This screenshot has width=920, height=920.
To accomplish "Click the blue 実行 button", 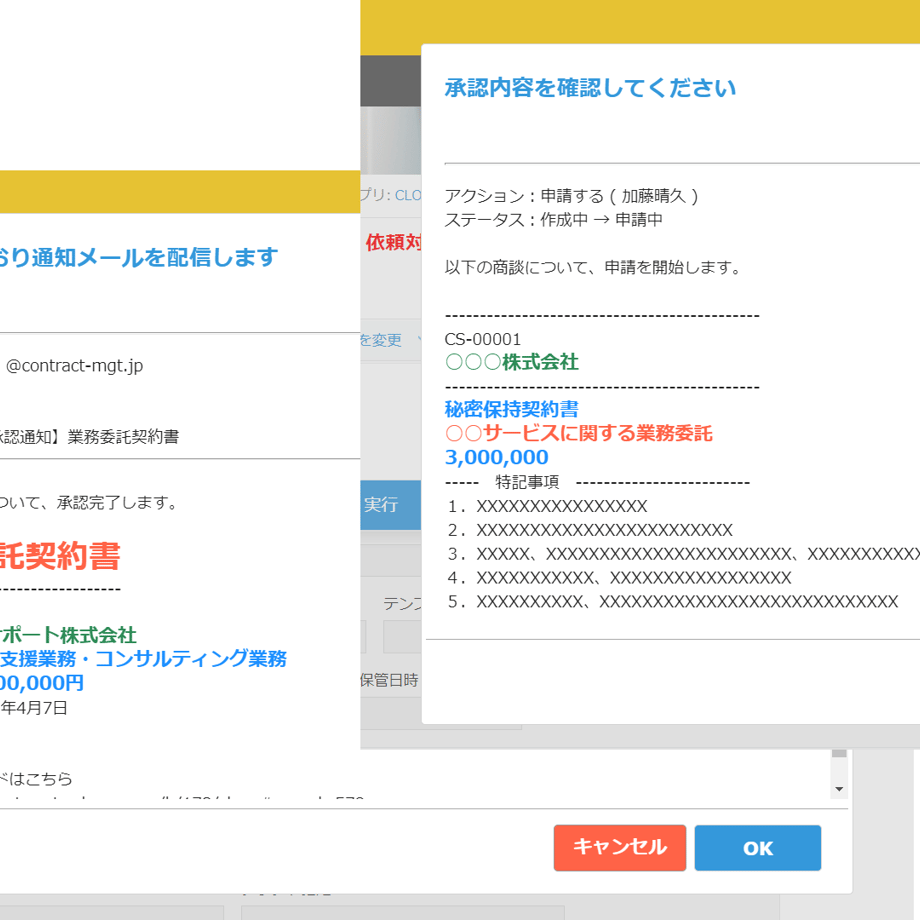I will tap(390, 505).
